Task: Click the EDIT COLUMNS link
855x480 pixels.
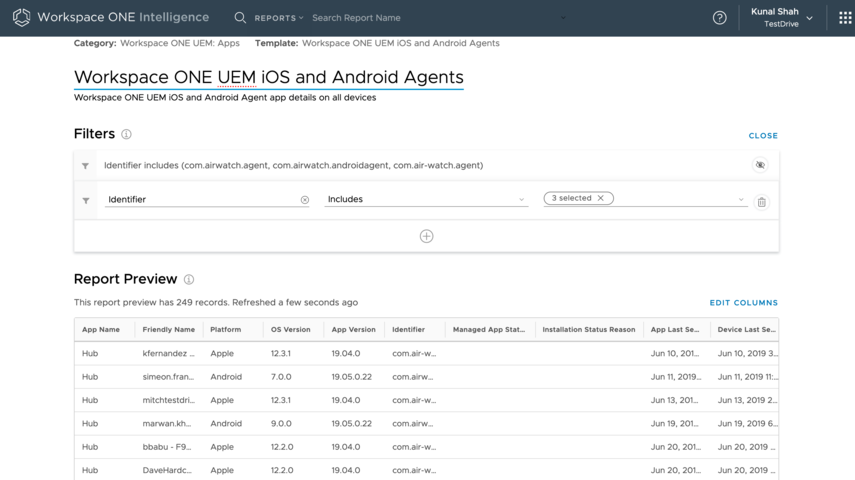Action: (743, 303)
